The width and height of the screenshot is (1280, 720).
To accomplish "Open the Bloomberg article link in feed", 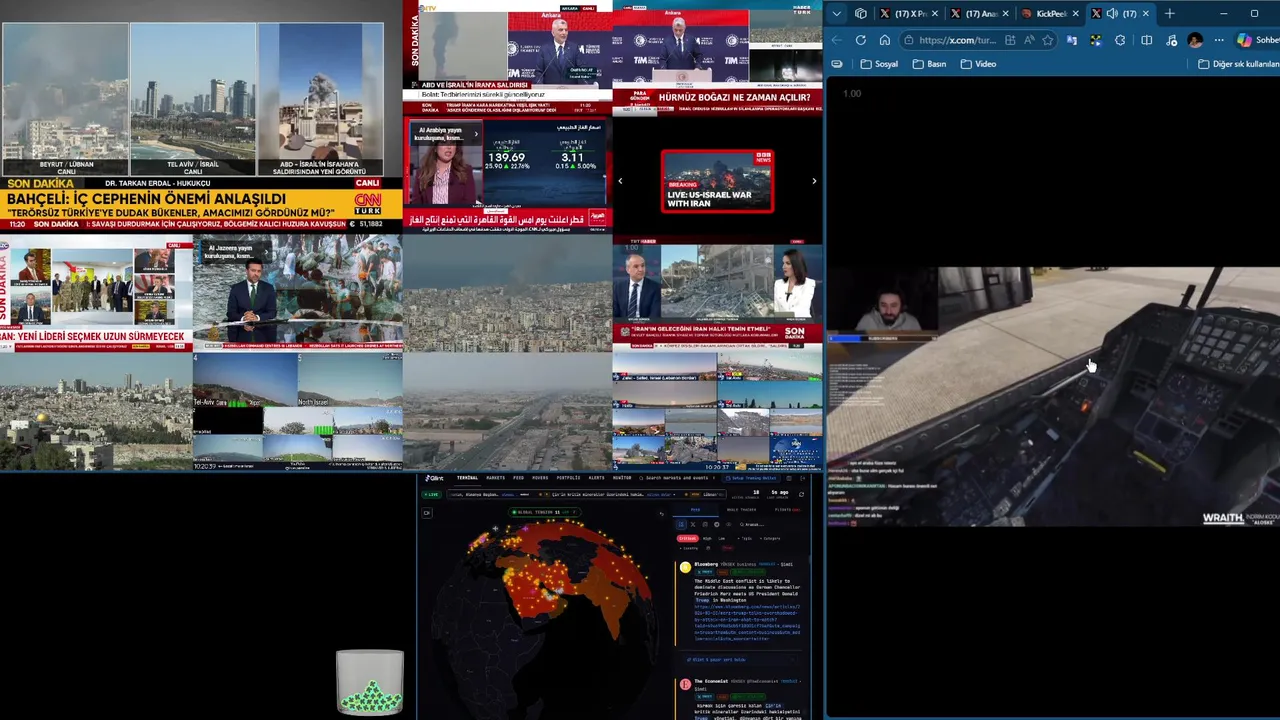I will pyautogui.click(x=748, y=622).
